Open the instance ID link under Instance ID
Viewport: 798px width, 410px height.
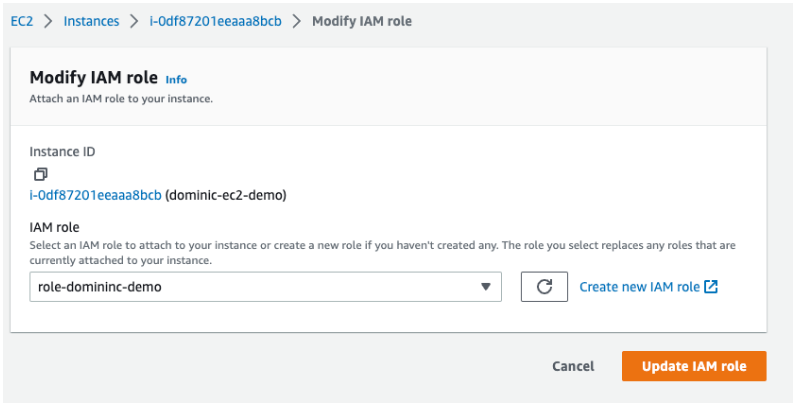95,195
